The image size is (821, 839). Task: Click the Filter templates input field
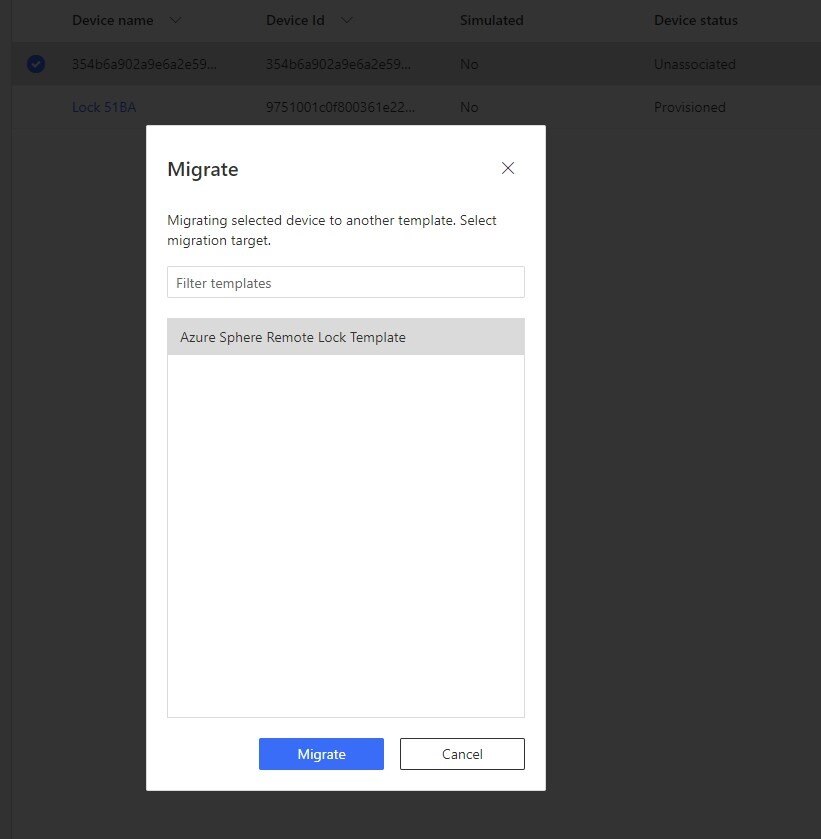tap(346, 282)
